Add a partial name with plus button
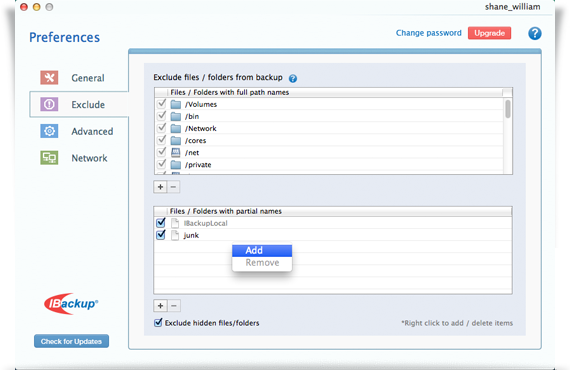This screenshot has height=370, width=570. coord(160,306)
